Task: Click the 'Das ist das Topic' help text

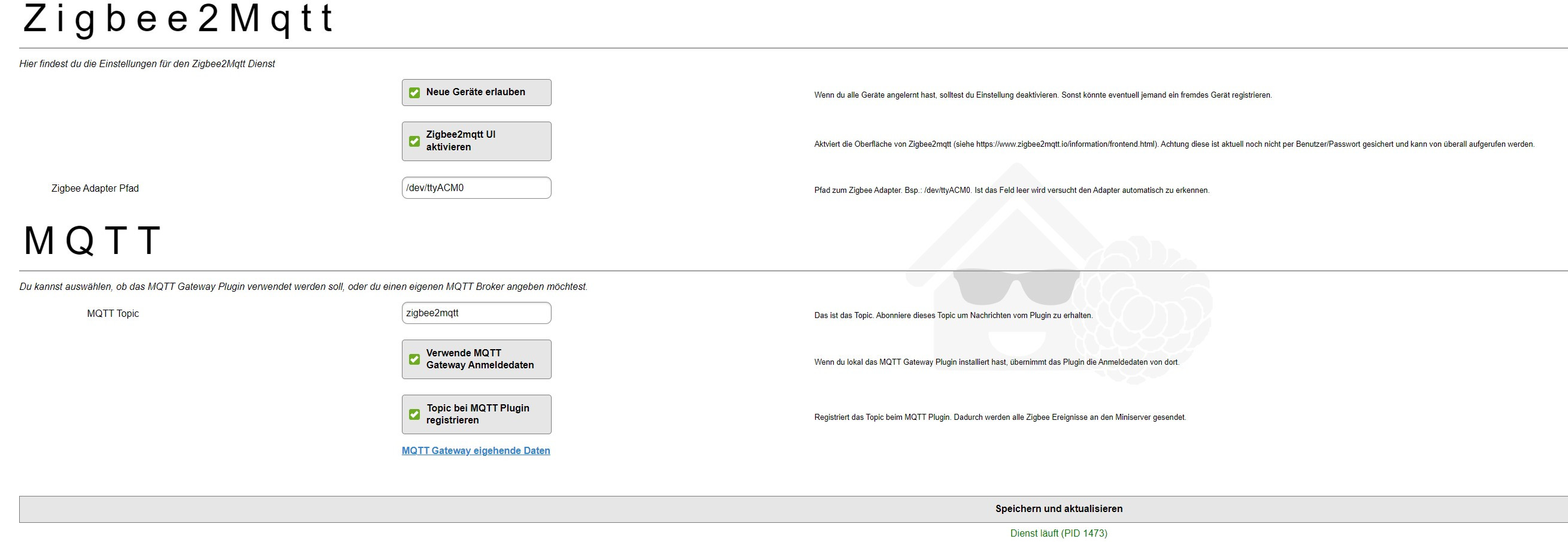Action: coord(954,316)
